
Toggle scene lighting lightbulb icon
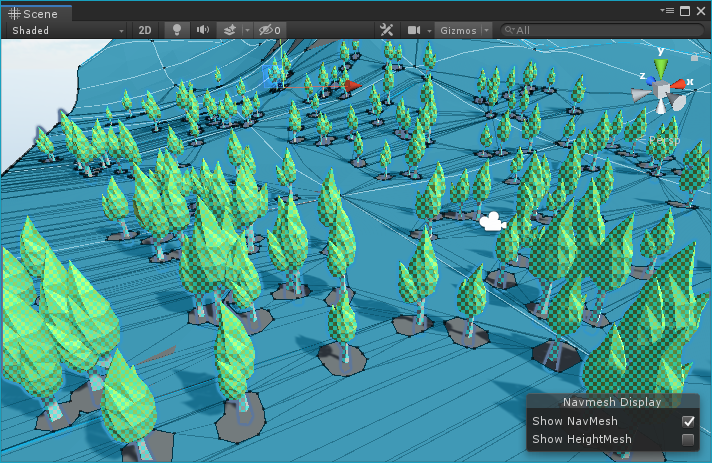pos(177,30)
